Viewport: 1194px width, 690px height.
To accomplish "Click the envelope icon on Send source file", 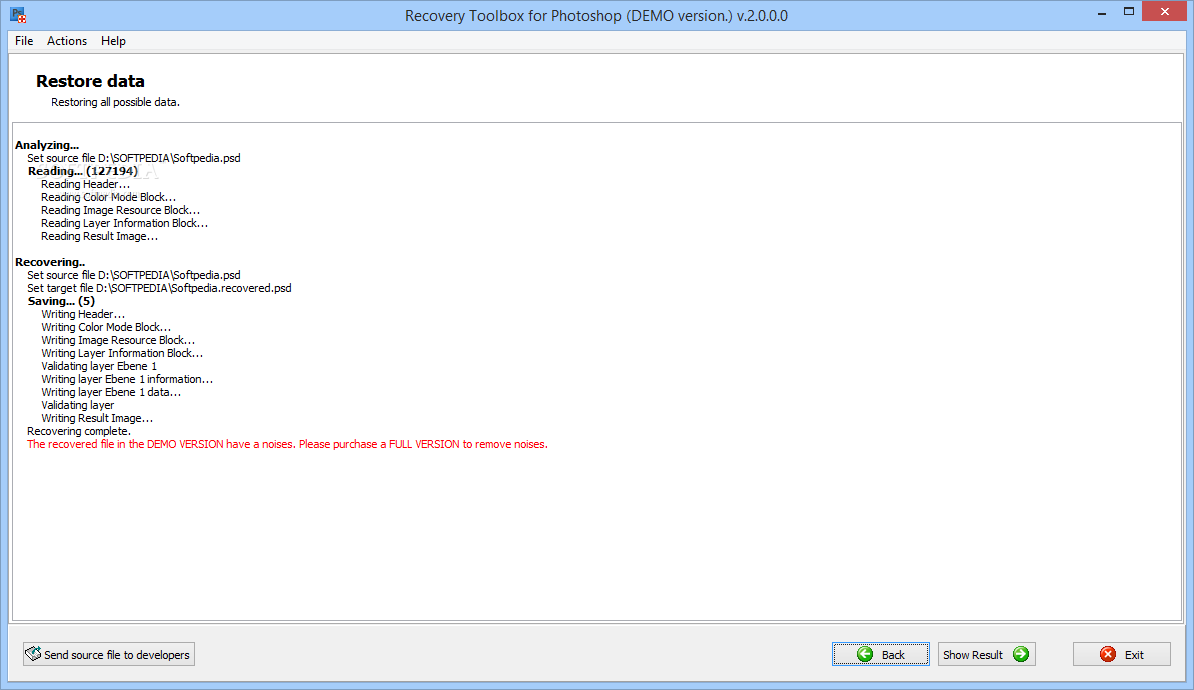I will [33, 653].
